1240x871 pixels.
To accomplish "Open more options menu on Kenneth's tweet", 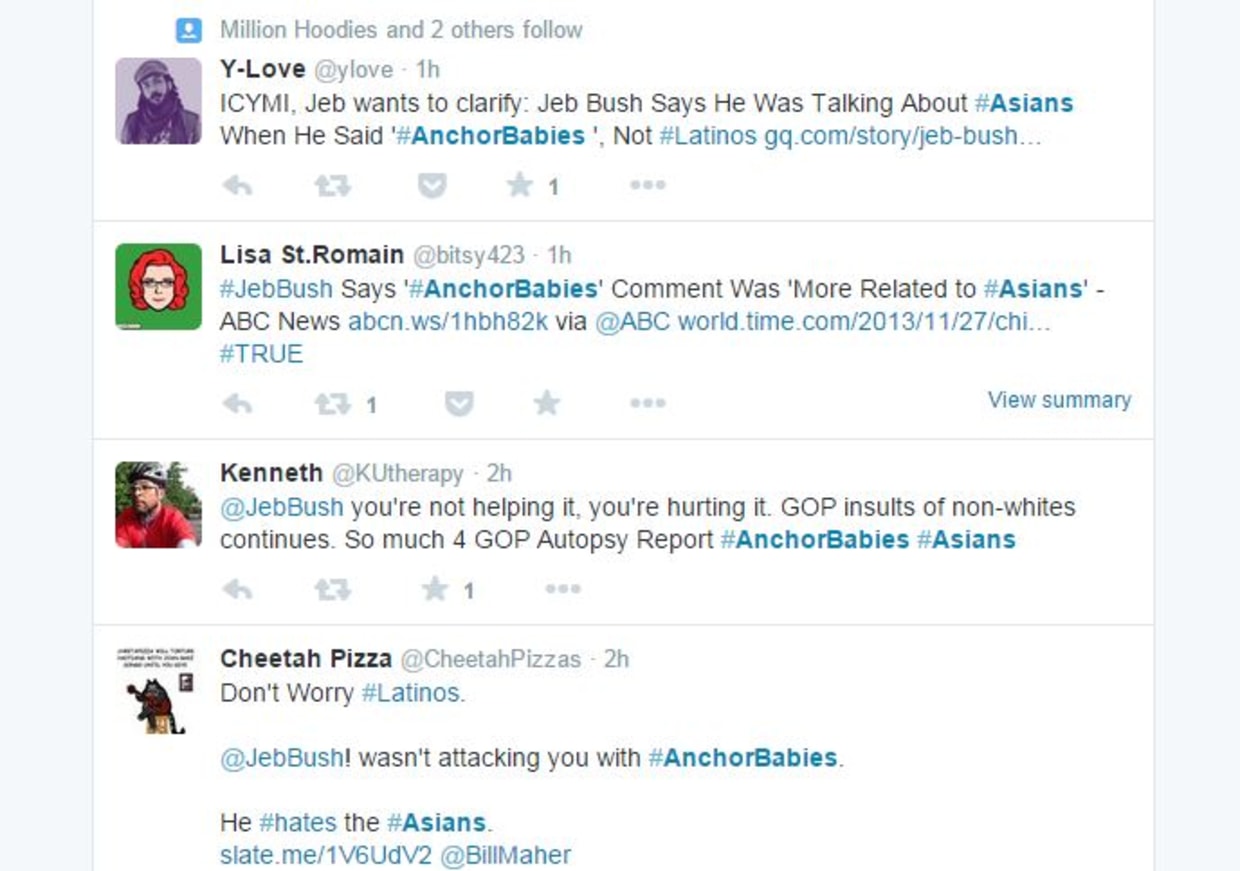I will [x=563, y=590].
